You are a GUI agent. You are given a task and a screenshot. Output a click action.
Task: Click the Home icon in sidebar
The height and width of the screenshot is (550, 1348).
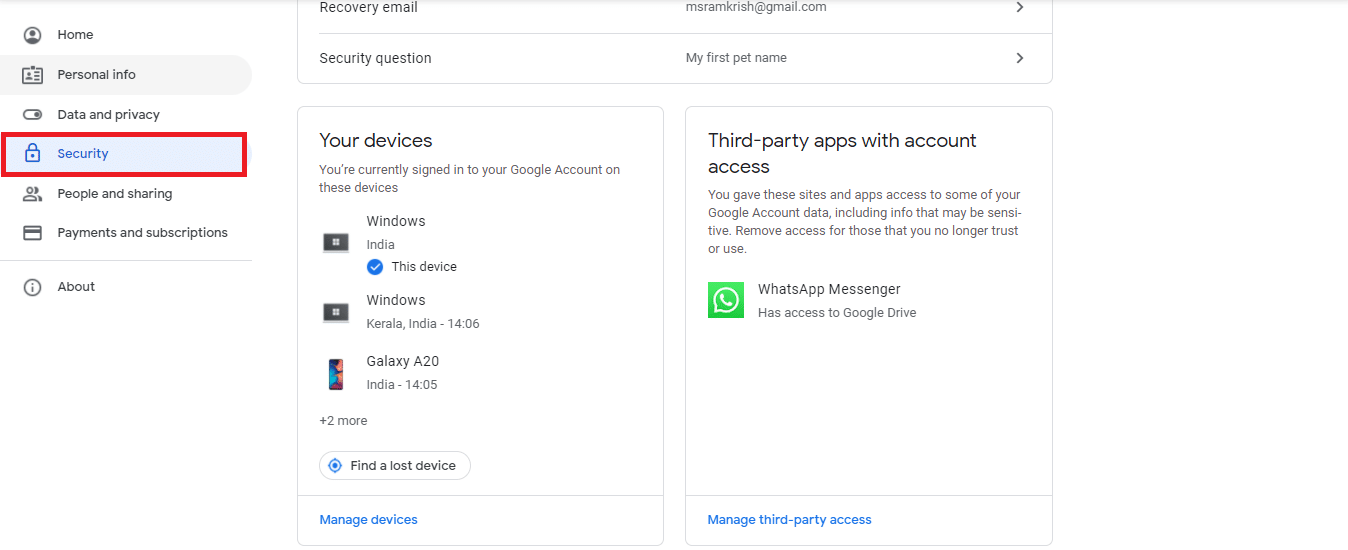coord(33,35)
